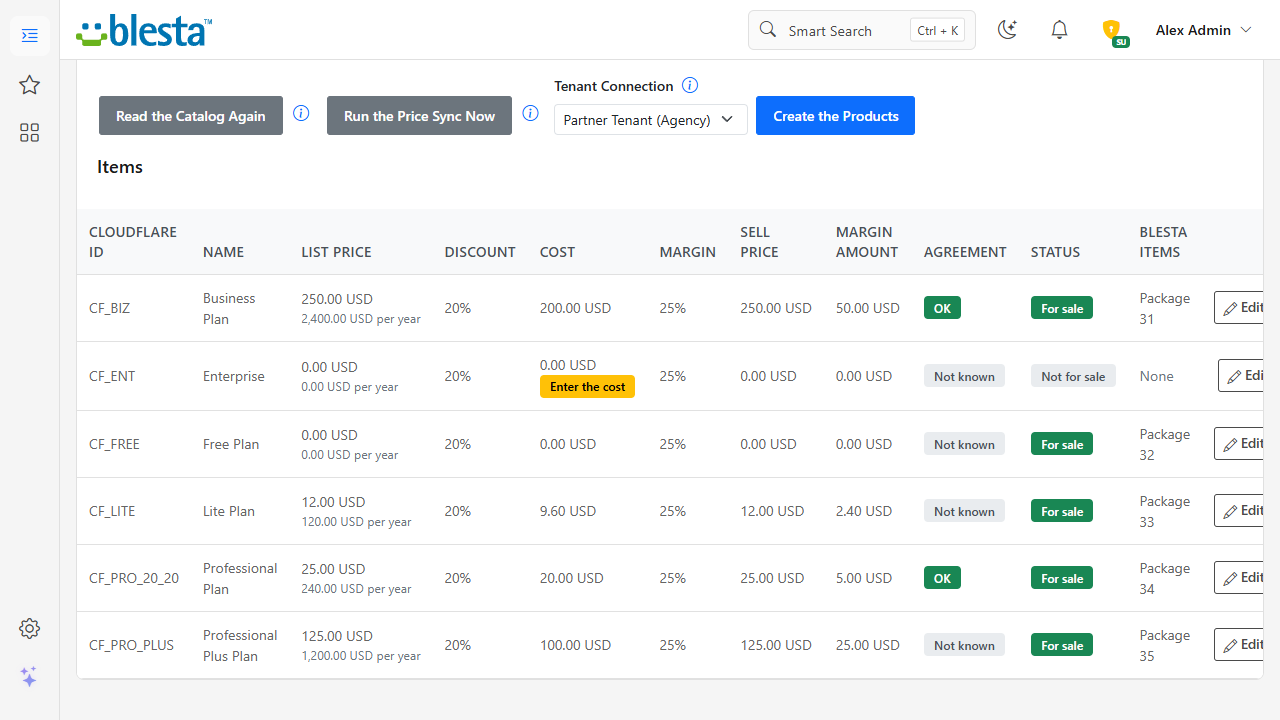Click Create the Products button

836,116
